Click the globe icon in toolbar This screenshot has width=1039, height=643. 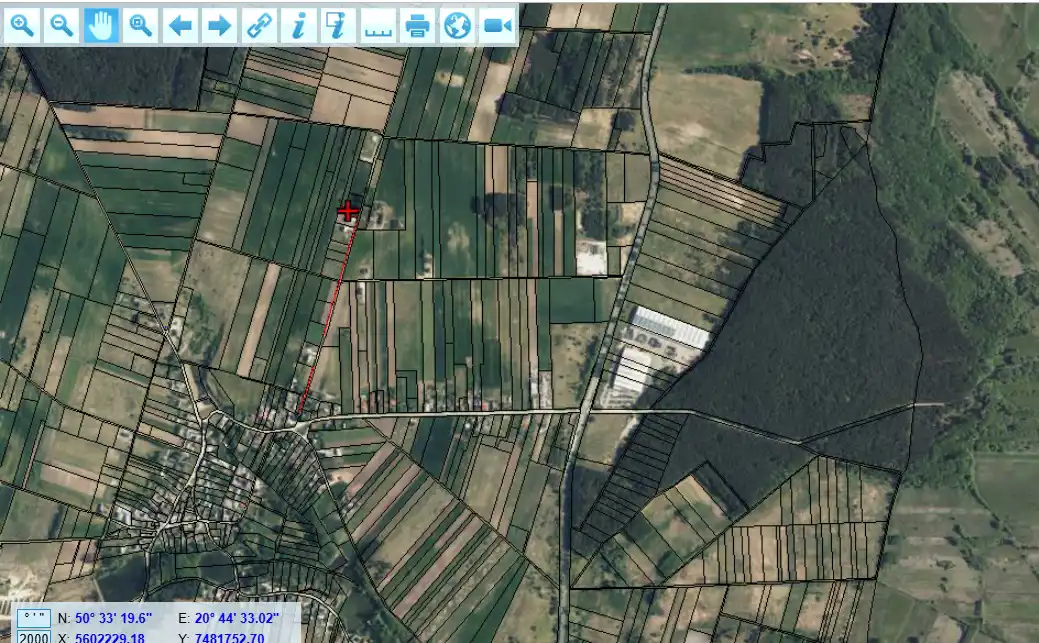(456, 26)
